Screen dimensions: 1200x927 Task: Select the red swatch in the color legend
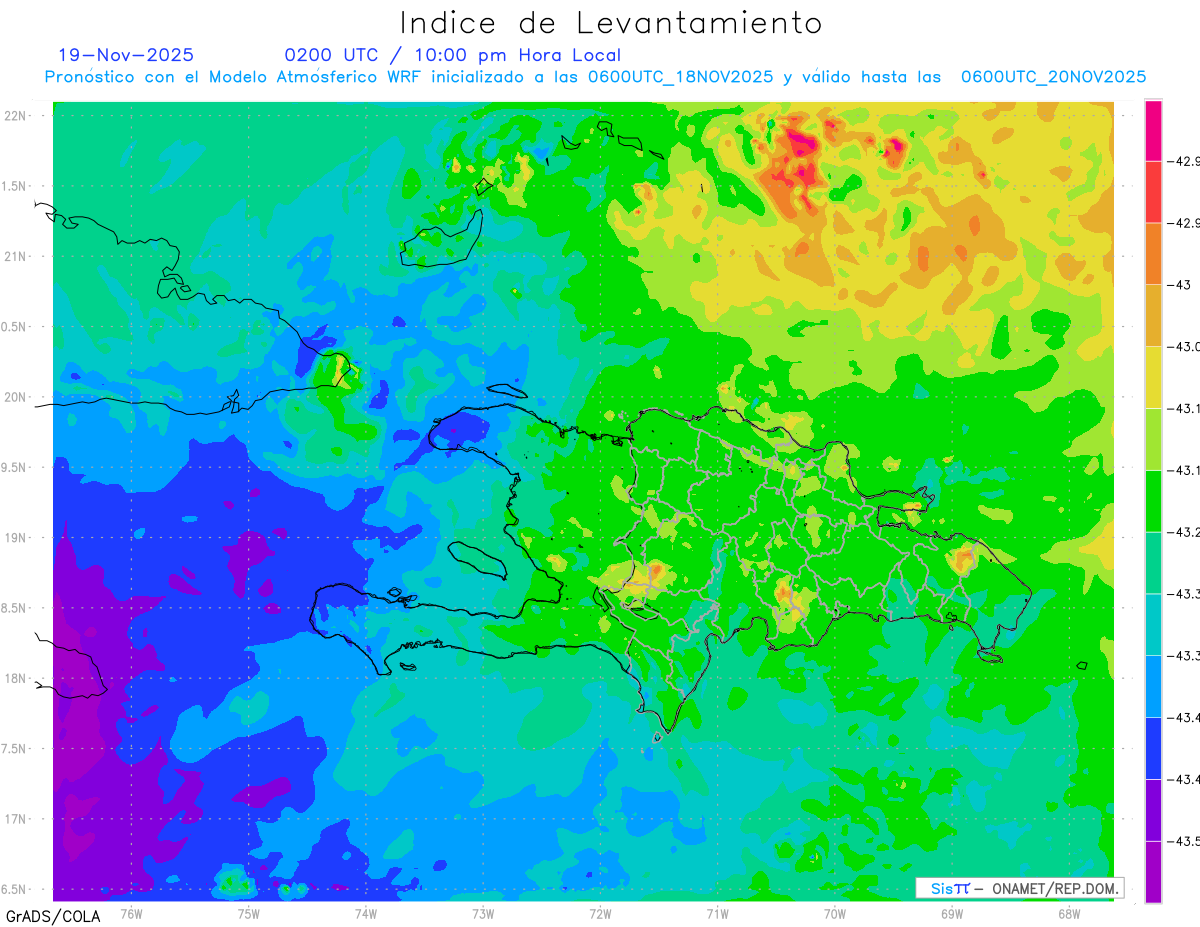tap(1153, 192)
